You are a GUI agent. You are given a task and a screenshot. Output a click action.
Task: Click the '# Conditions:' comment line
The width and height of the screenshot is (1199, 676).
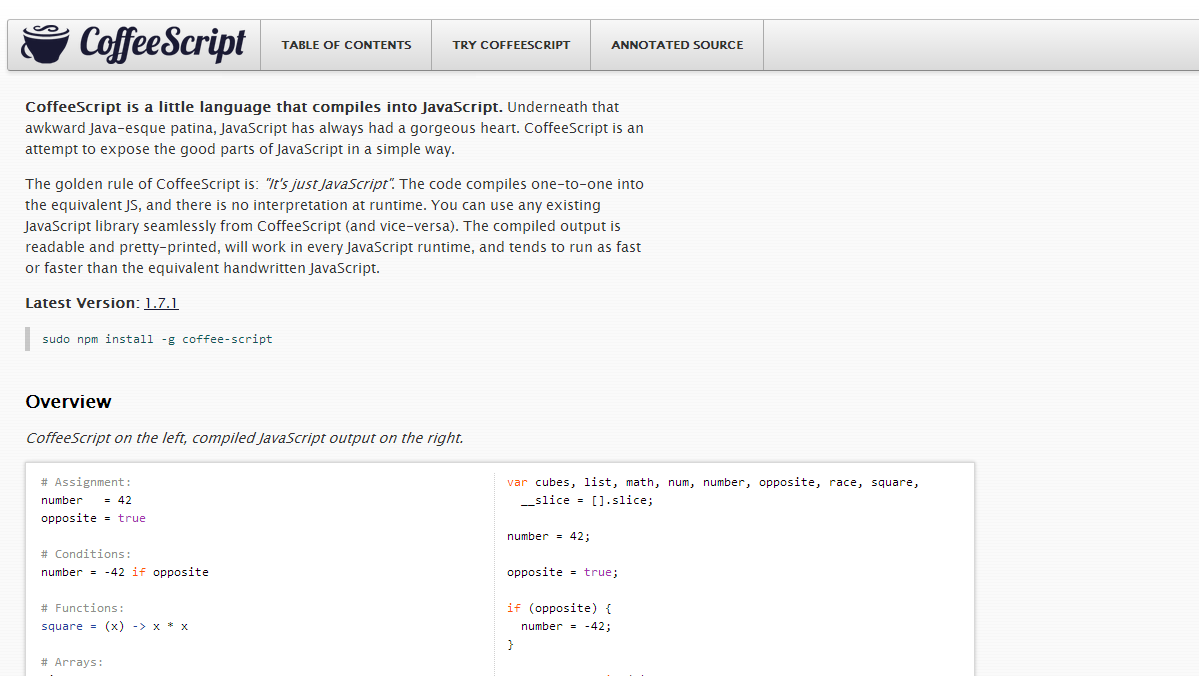(86, 554)
